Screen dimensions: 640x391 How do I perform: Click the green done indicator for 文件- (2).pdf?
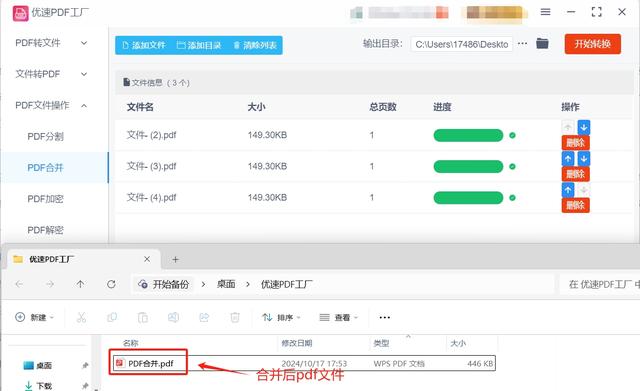512,135
